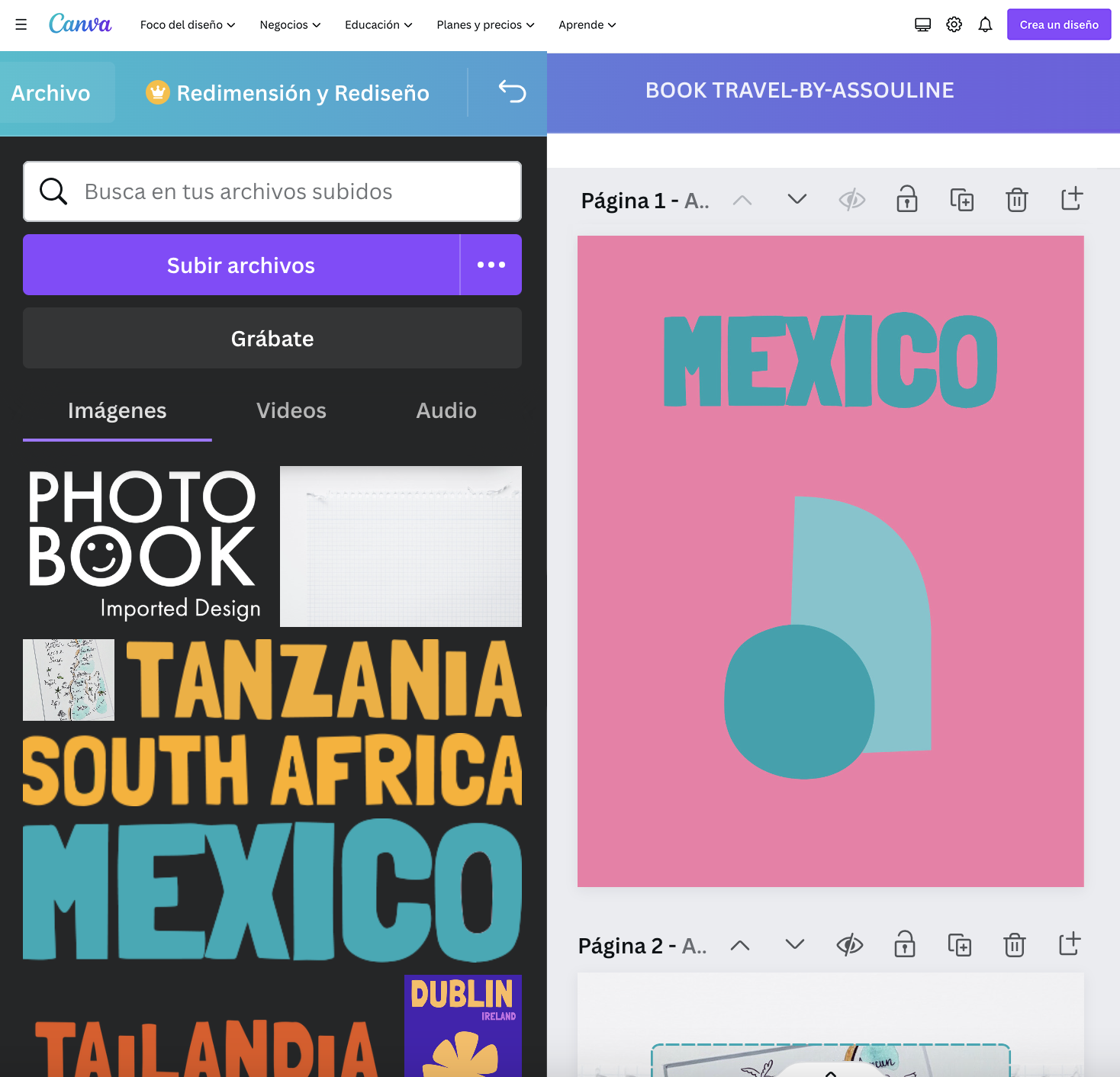Delete Página 1 with trash icon

point(1016,200)
